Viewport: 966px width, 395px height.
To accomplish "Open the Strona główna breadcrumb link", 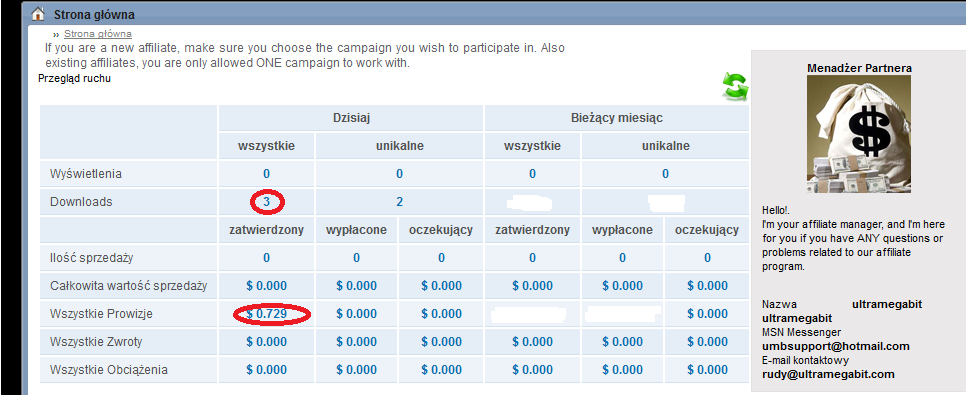I will [x=97, y=34].
